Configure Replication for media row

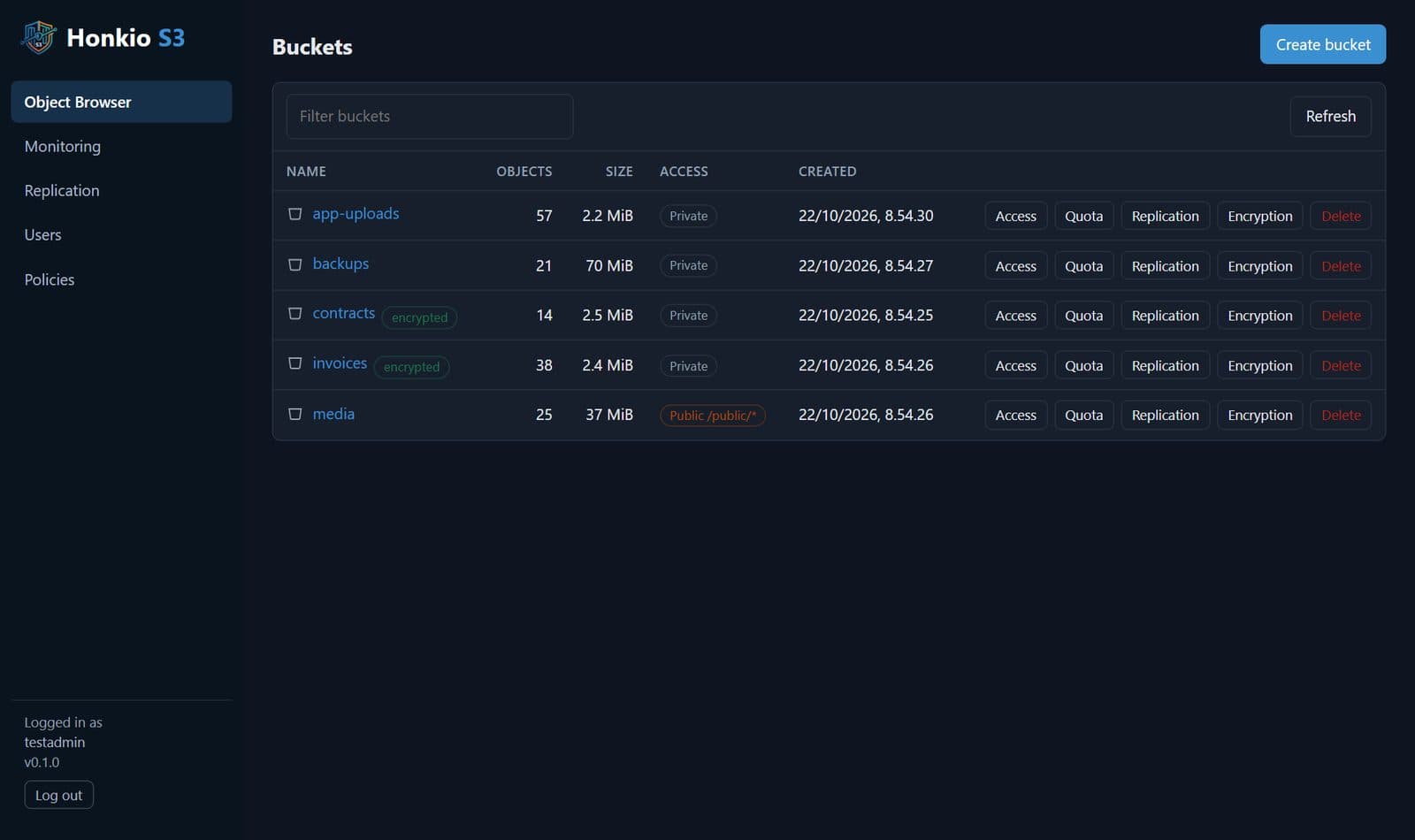[x=1166, y=415]
